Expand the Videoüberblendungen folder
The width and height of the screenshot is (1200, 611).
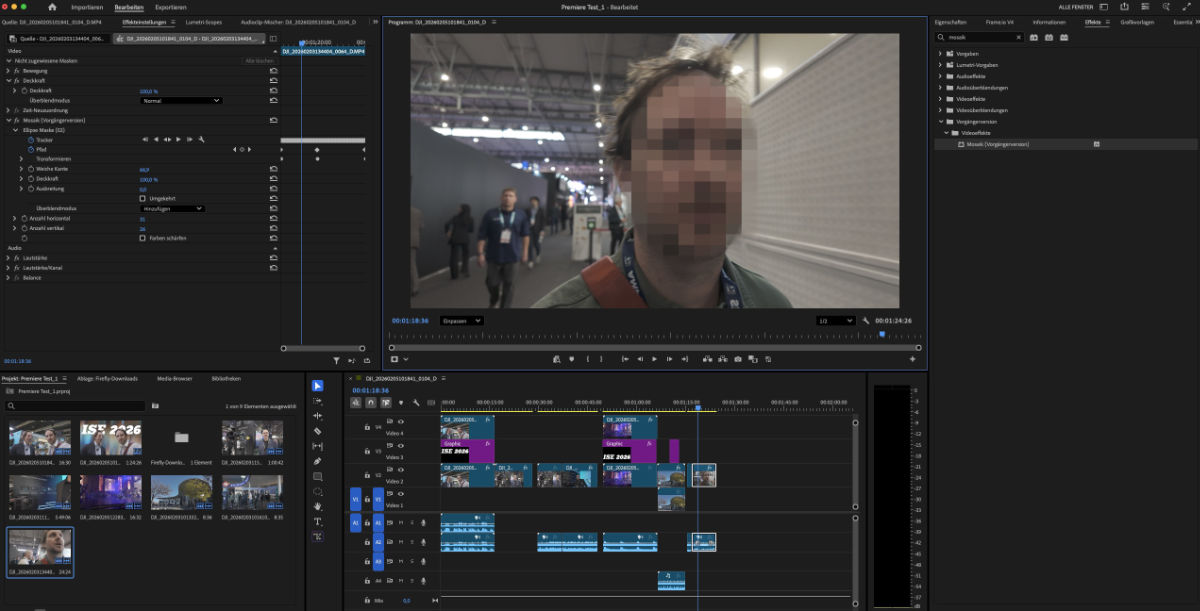click(x=940, y=110)
